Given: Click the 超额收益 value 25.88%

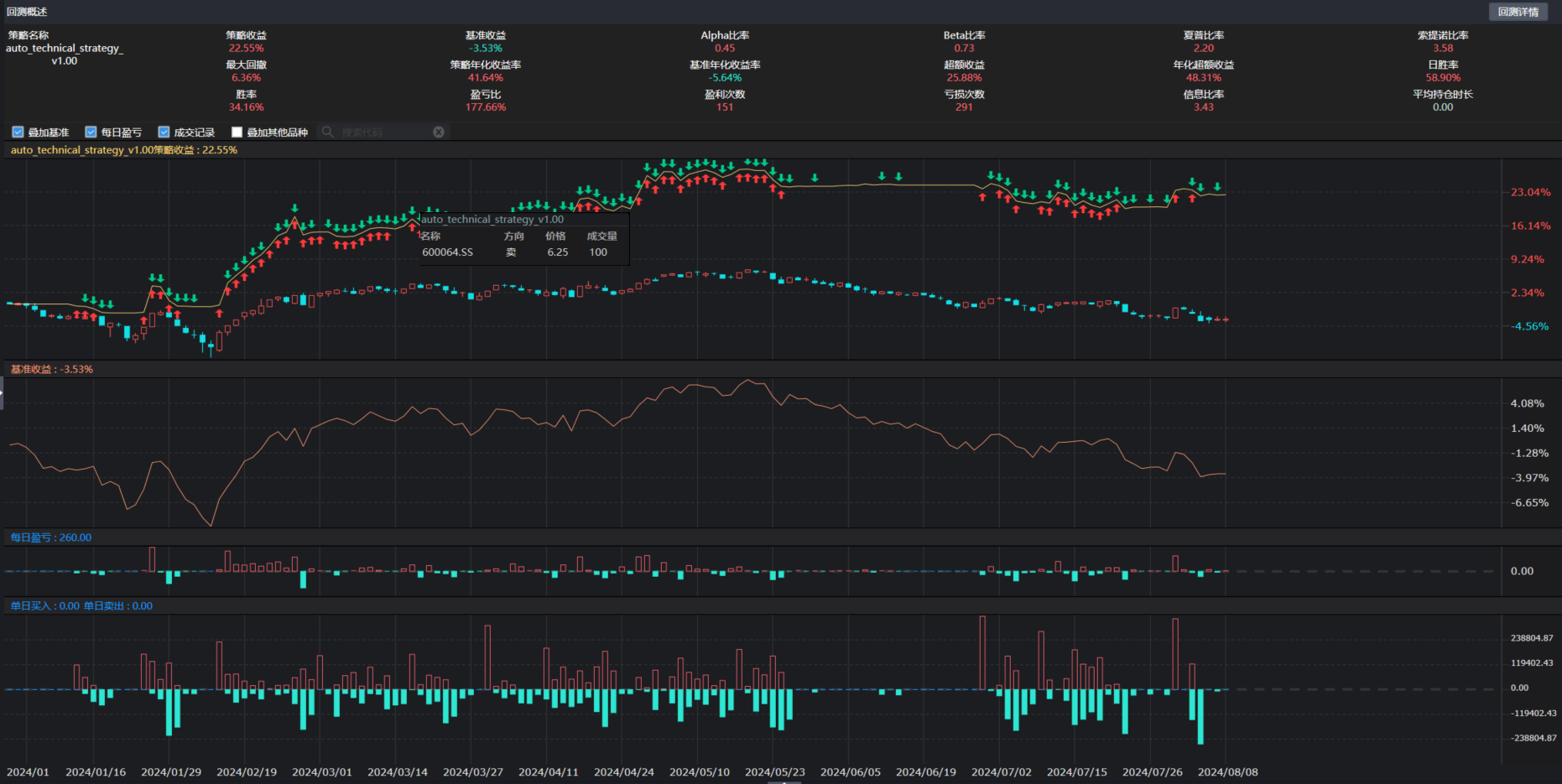Looking at the screenshot, I should [965, 78].
